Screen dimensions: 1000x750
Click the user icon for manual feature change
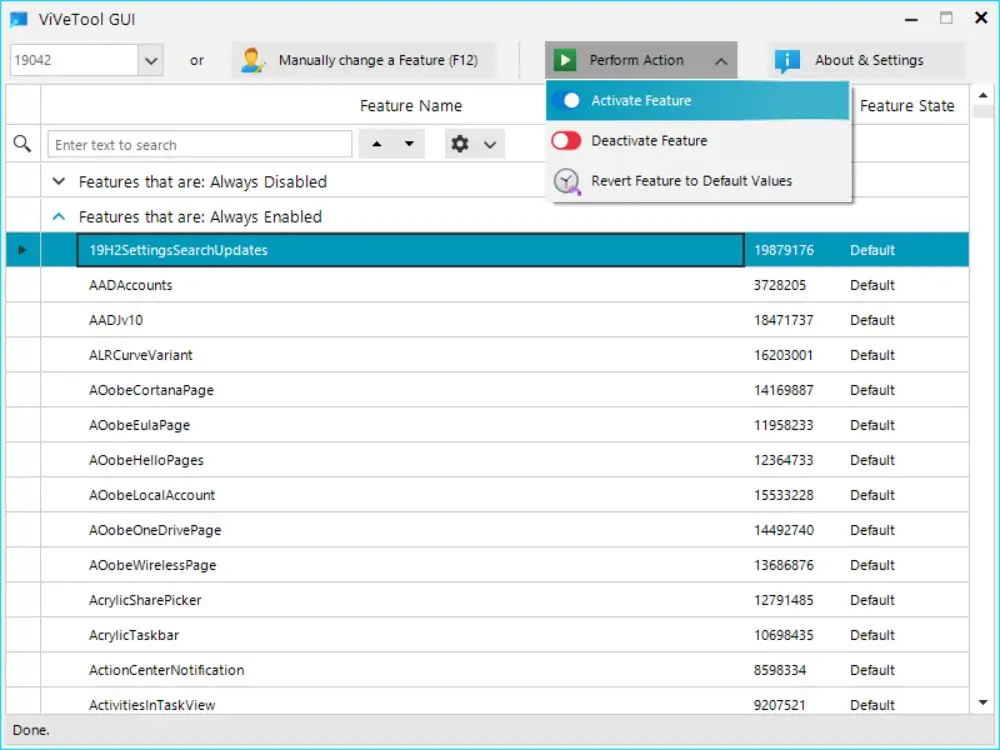point(253,61)
